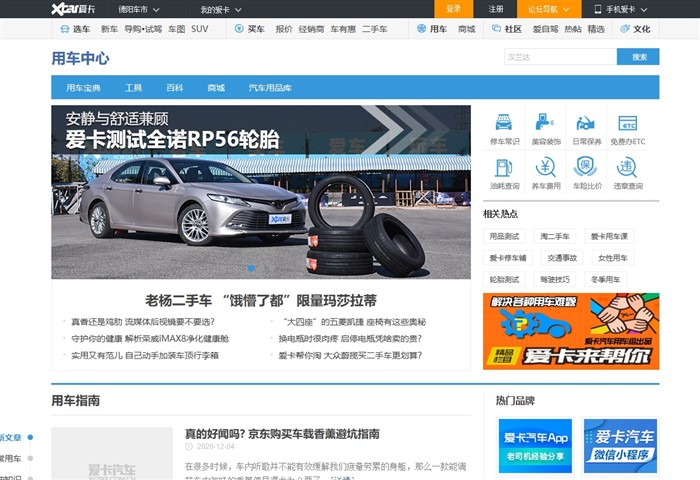Open the 全诺RP56轮胎 test carousel banner
Viewport: 700px width, 480px height.
pyautogui.click(x=261, y=192)
